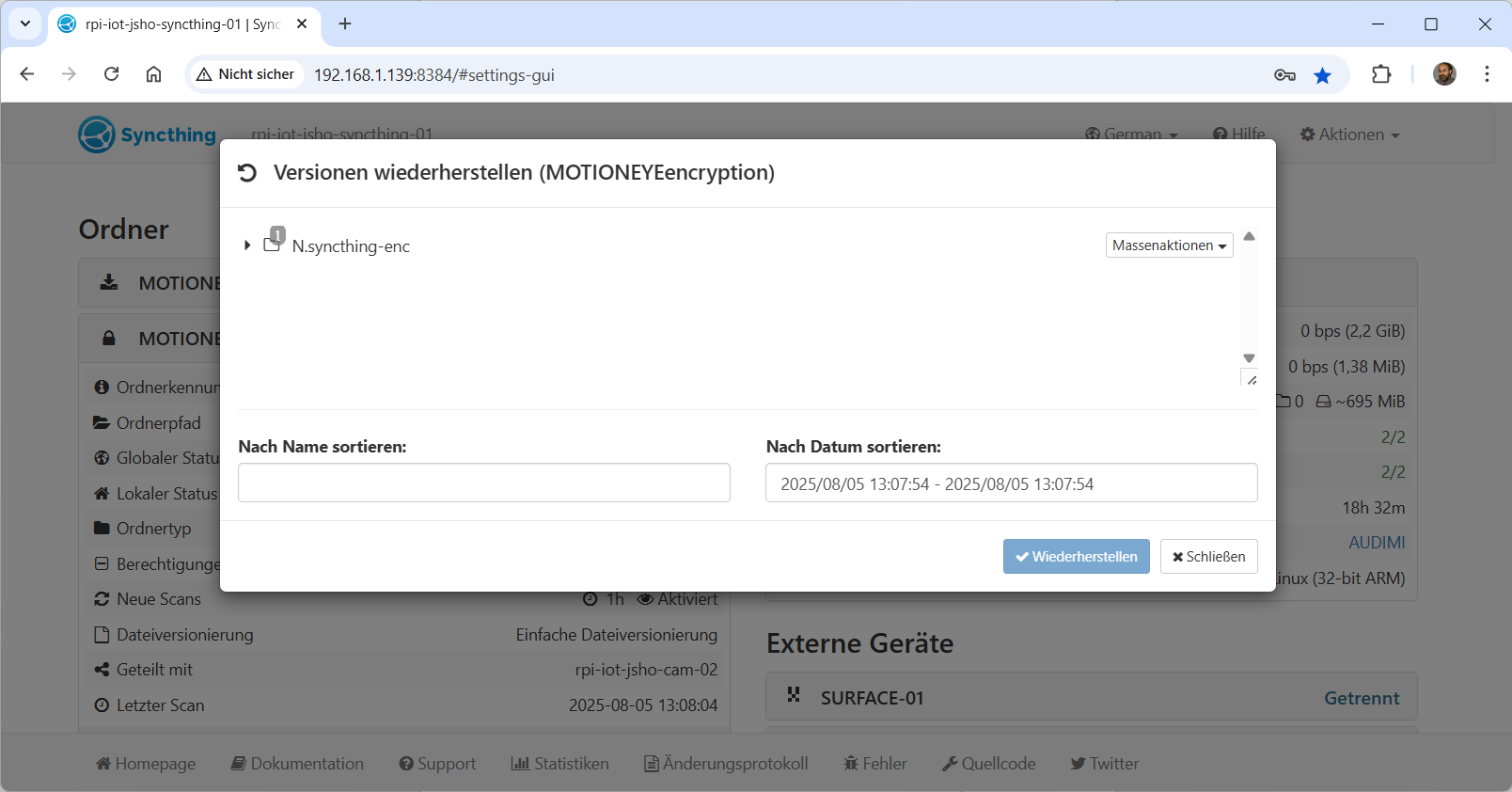
Task: Open a new browser tab
Action: coord(345,24)
